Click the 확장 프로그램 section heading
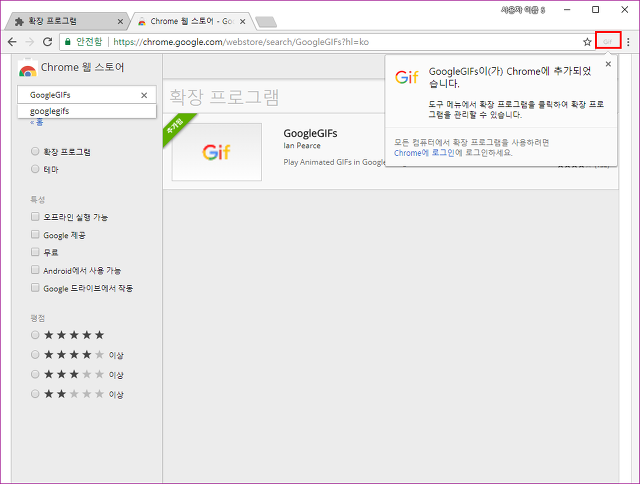Screen dimensions: 640x484 [x=224, y=97]
